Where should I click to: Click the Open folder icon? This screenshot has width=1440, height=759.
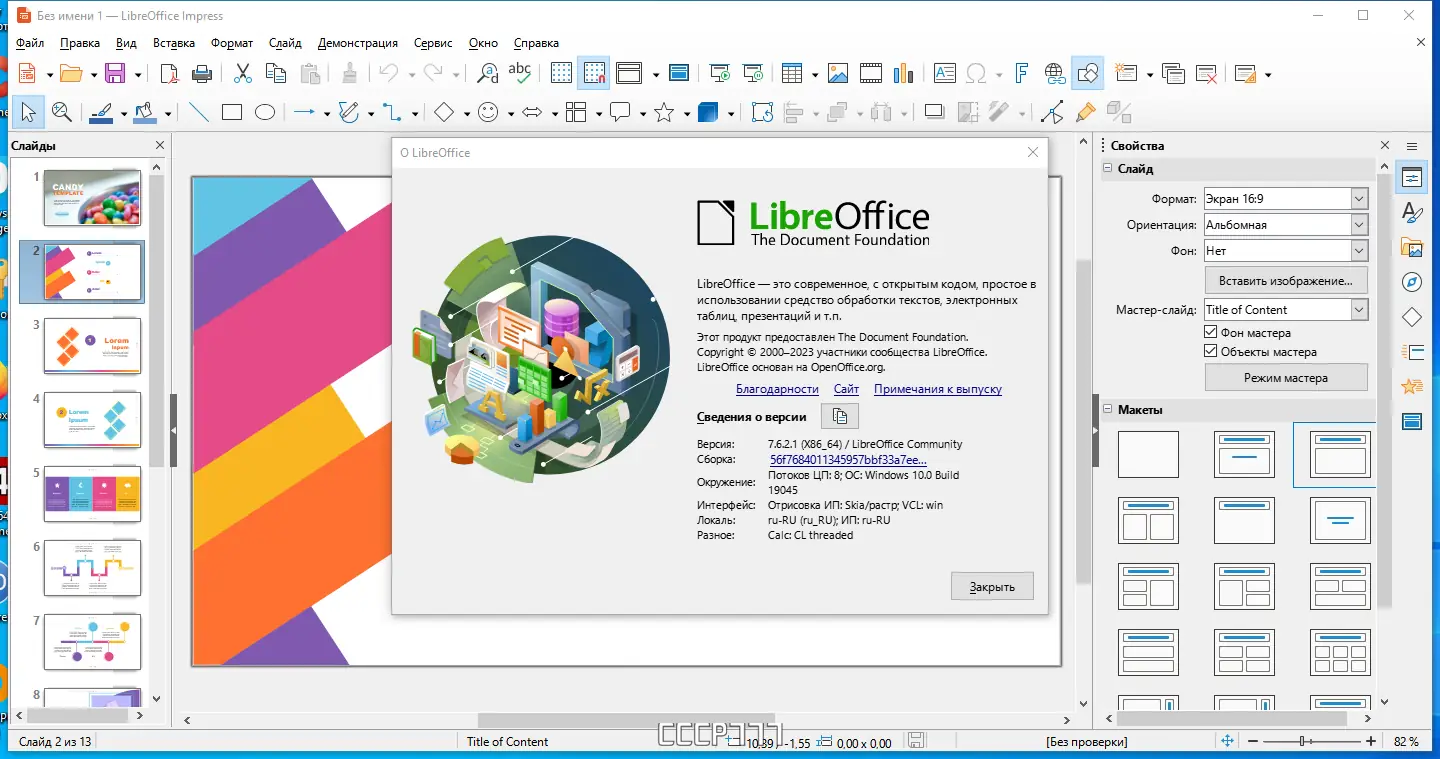pyautogui.click(x=70, y=73)
